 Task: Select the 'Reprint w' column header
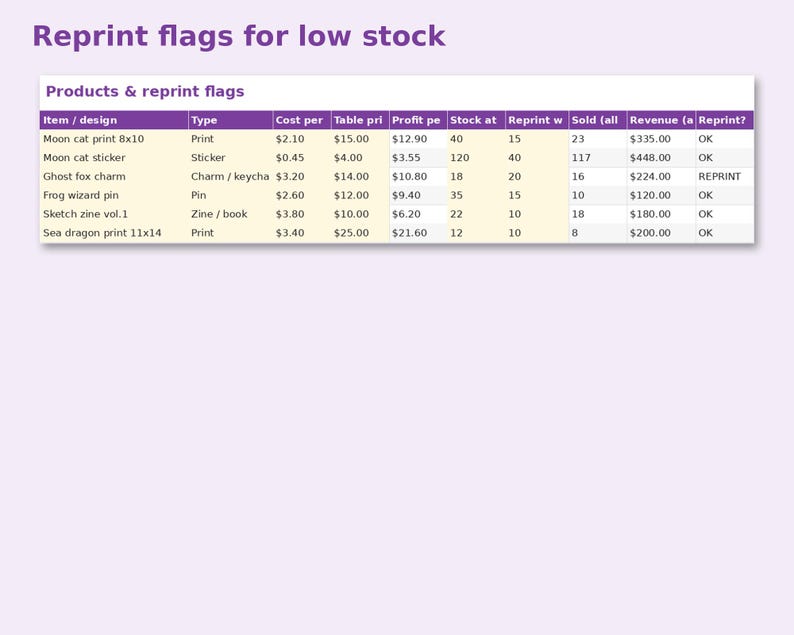point(537,120)
